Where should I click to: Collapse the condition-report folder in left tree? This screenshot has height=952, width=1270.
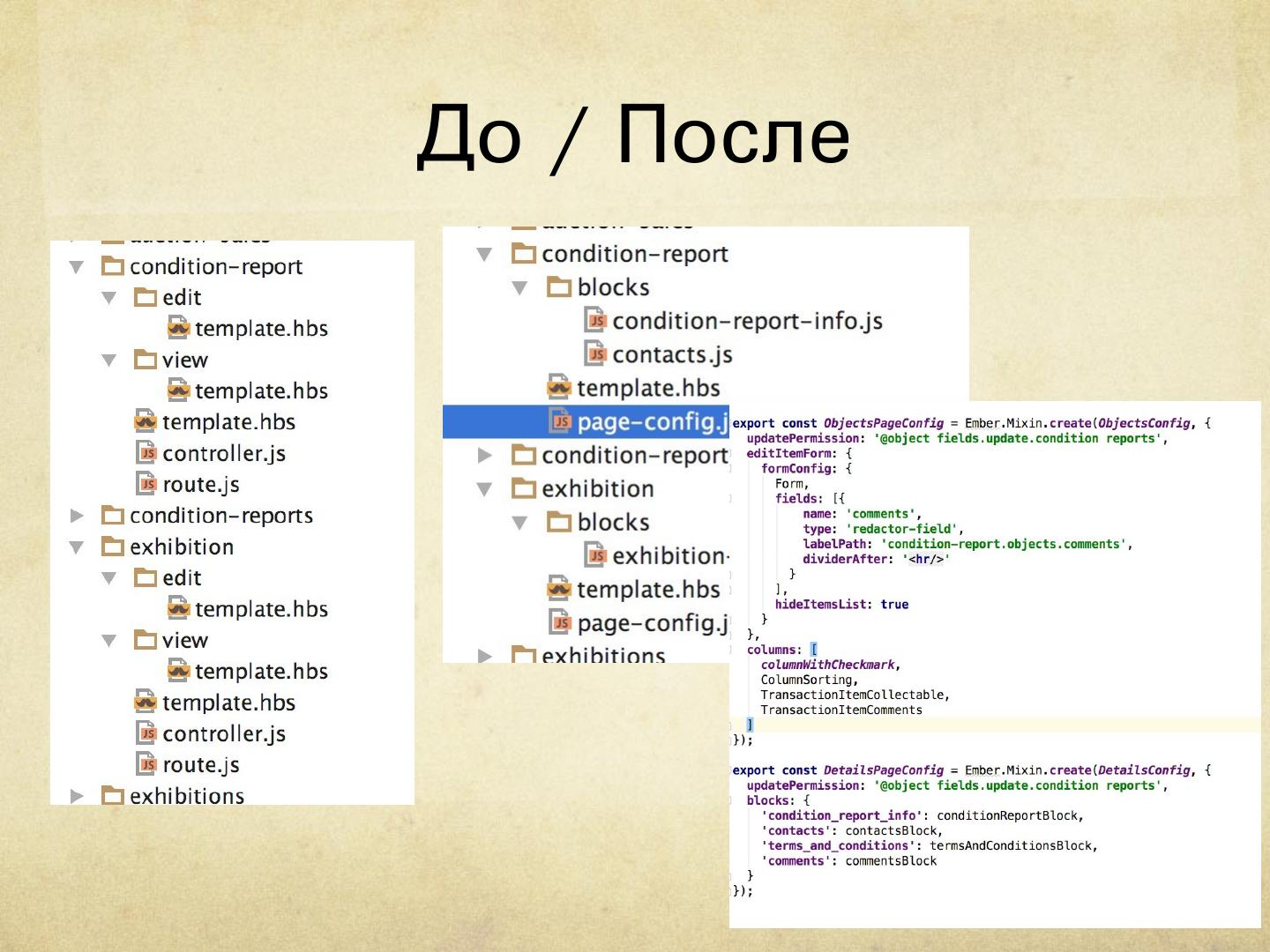pyautogui.click(x=77, y=267)
